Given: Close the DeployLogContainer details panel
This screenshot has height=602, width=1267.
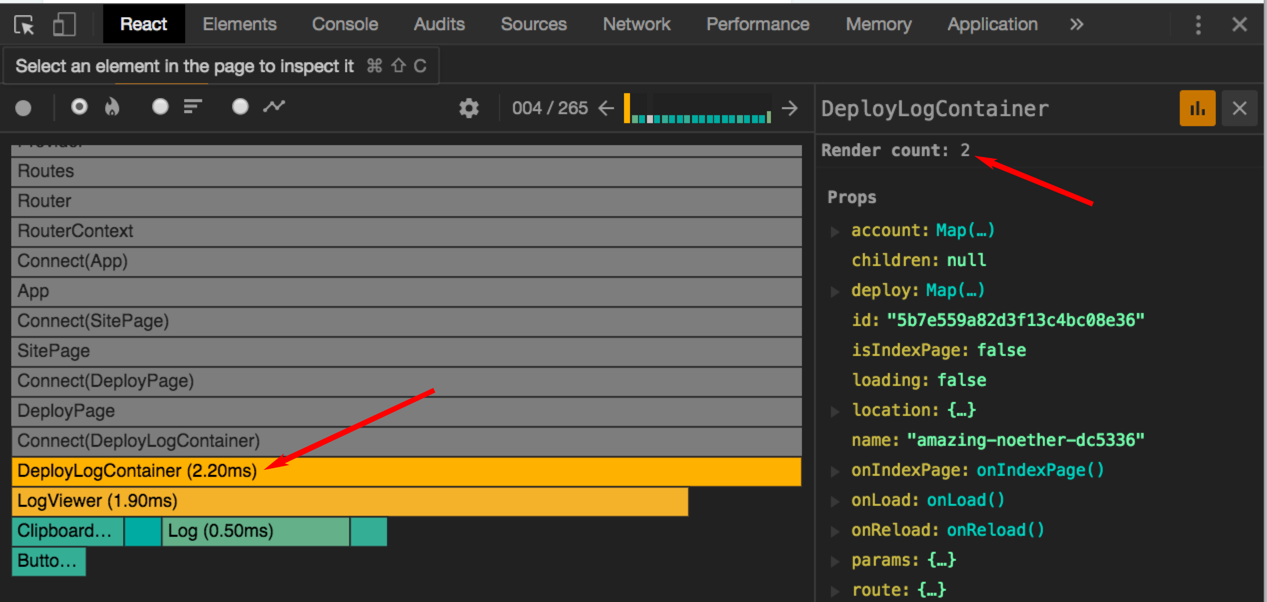Looking at the screenshot, I should tap(1239, 107).
